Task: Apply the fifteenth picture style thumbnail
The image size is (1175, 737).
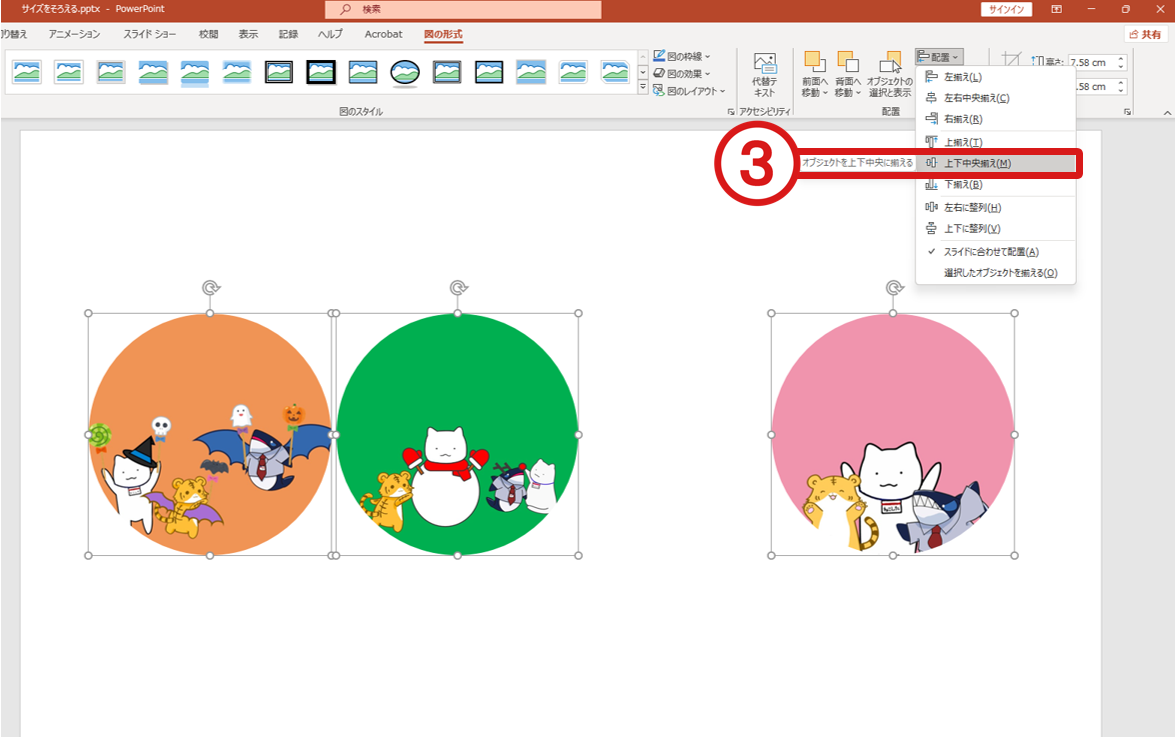Action: point(614,72)
